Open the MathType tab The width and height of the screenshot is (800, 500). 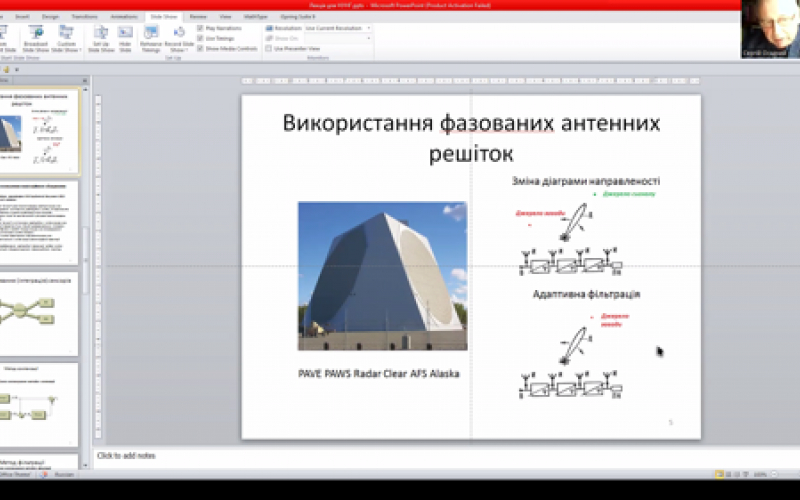256,17
